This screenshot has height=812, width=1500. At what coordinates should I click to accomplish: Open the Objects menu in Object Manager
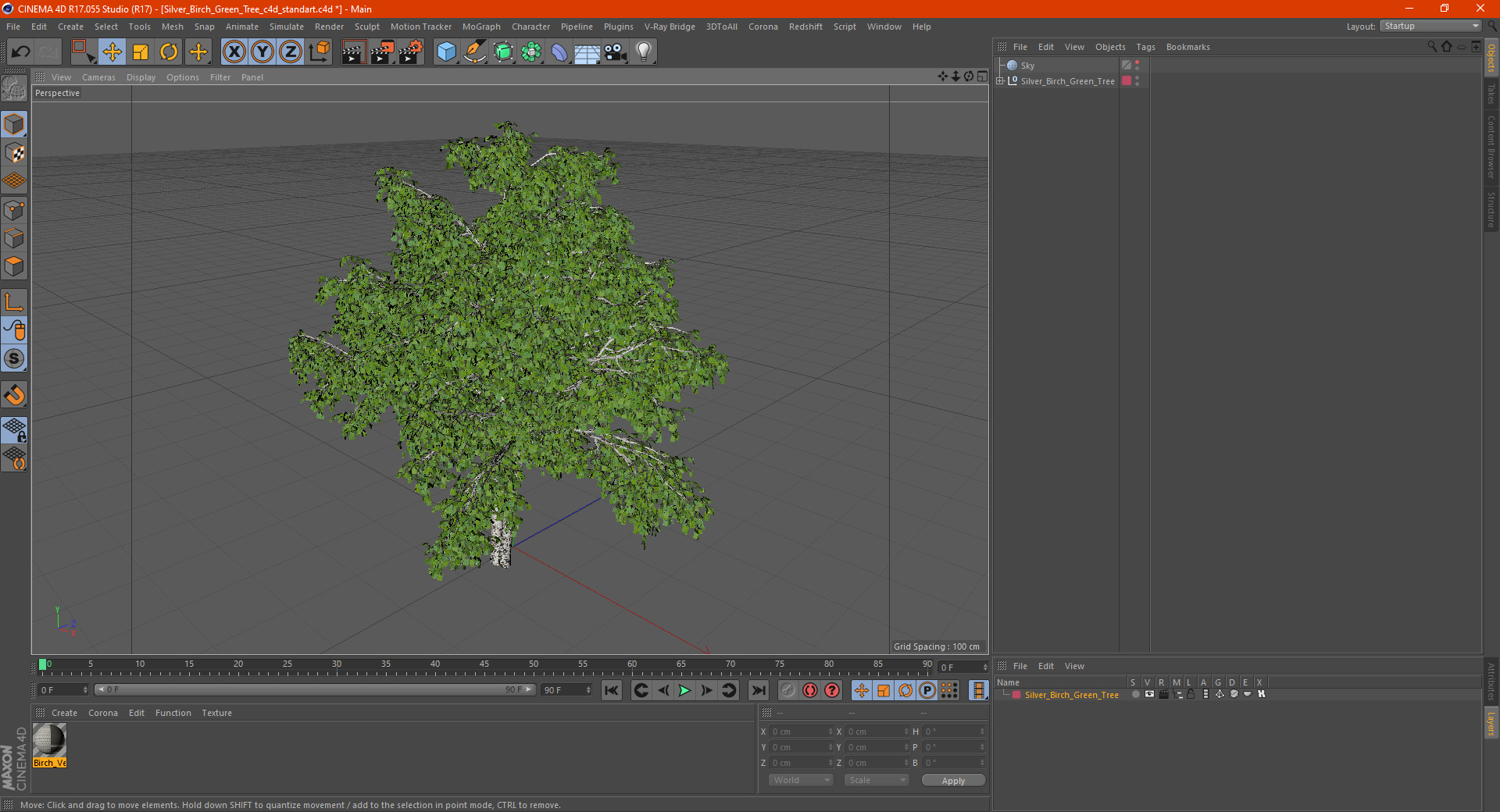[x=1110, y=47]
